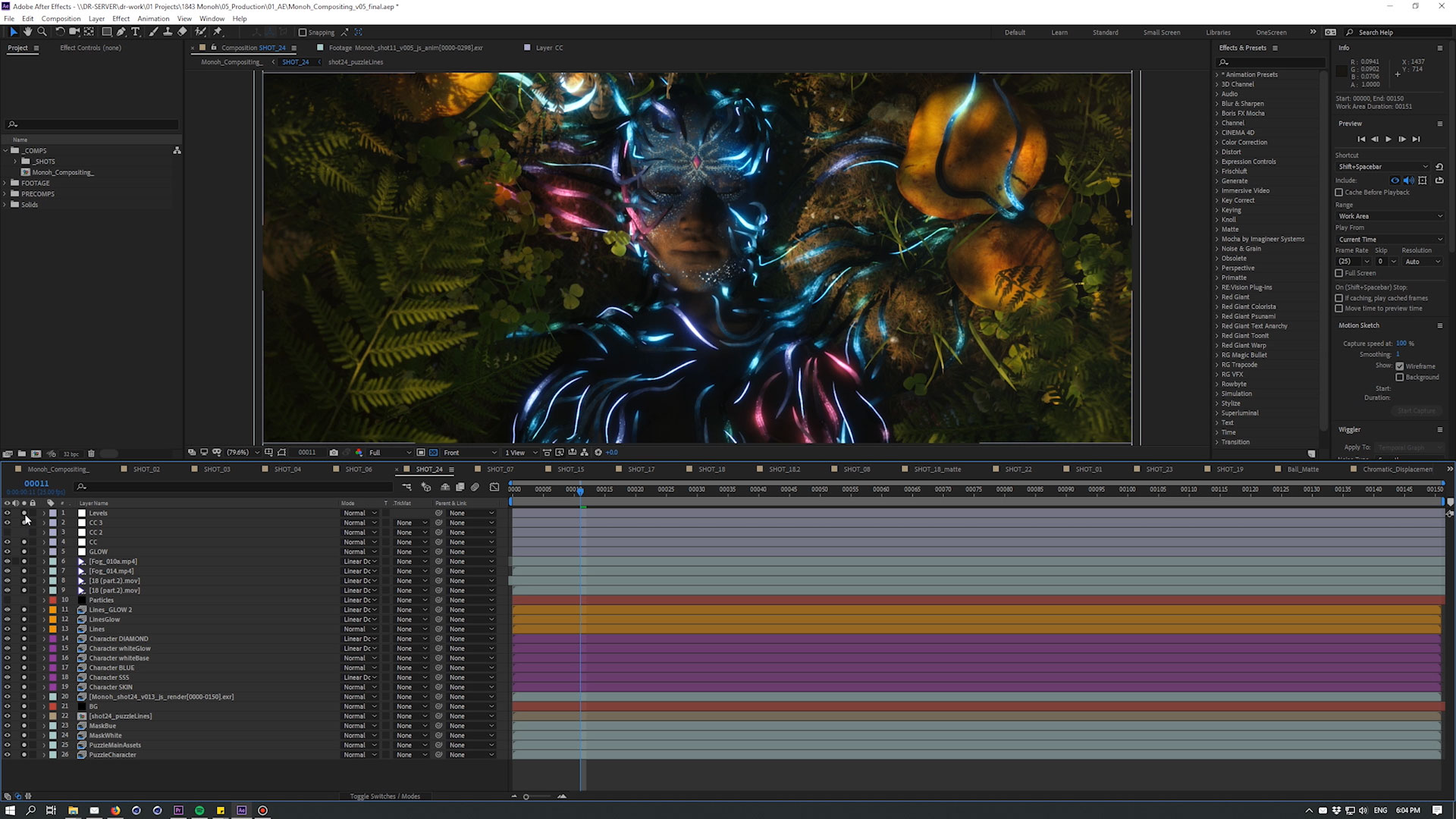The height and width of the screenshot is (819, 1456).
Task: Open Composition Mini-Flowchart in timeline
Action: [406, 487]
